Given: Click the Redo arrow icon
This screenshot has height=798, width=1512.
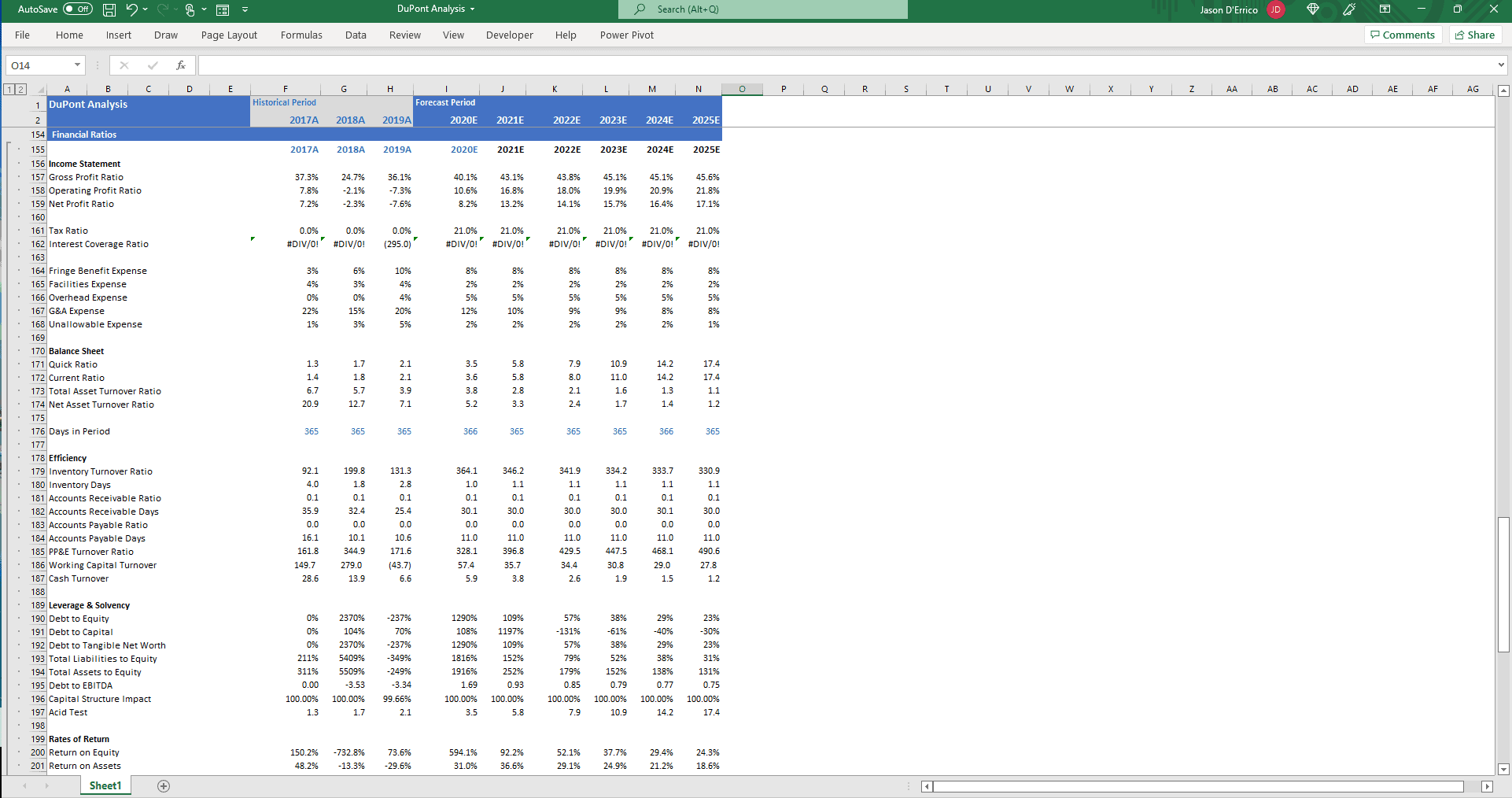Looking at the screenshot, I should pyautogui.click(x=162, y=9).
